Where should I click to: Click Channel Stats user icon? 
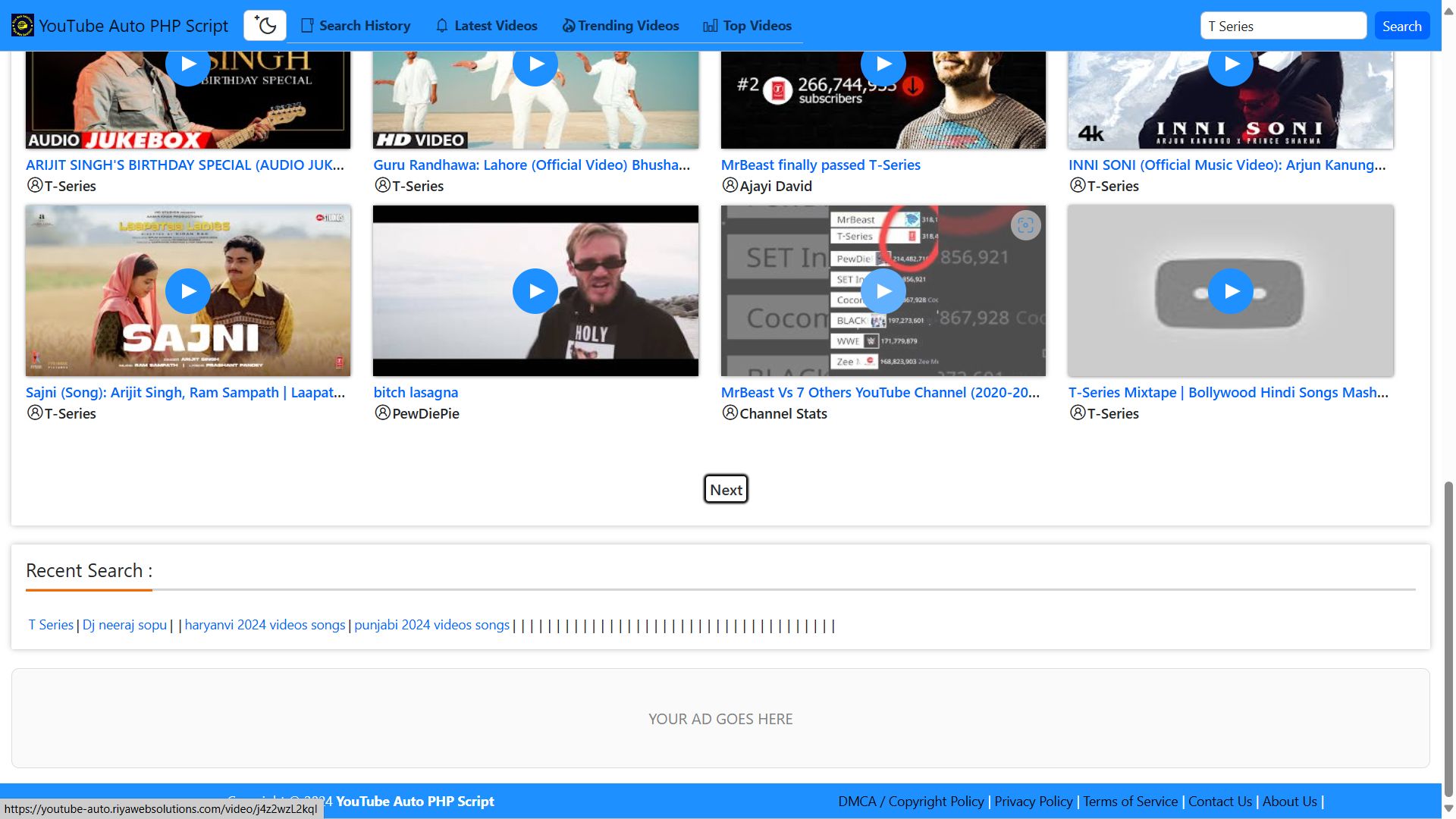(x=730, y=413)
